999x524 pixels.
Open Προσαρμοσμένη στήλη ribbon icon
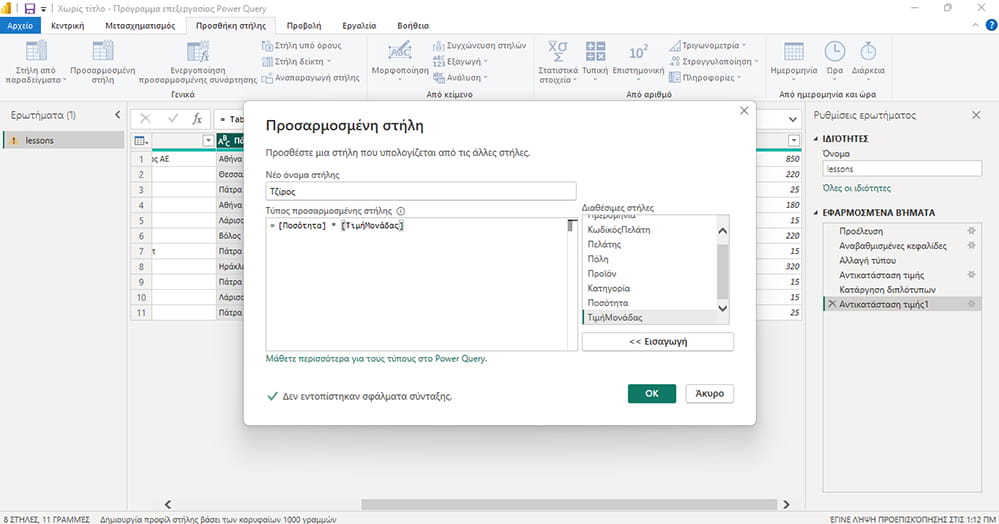tap(103, 51)
